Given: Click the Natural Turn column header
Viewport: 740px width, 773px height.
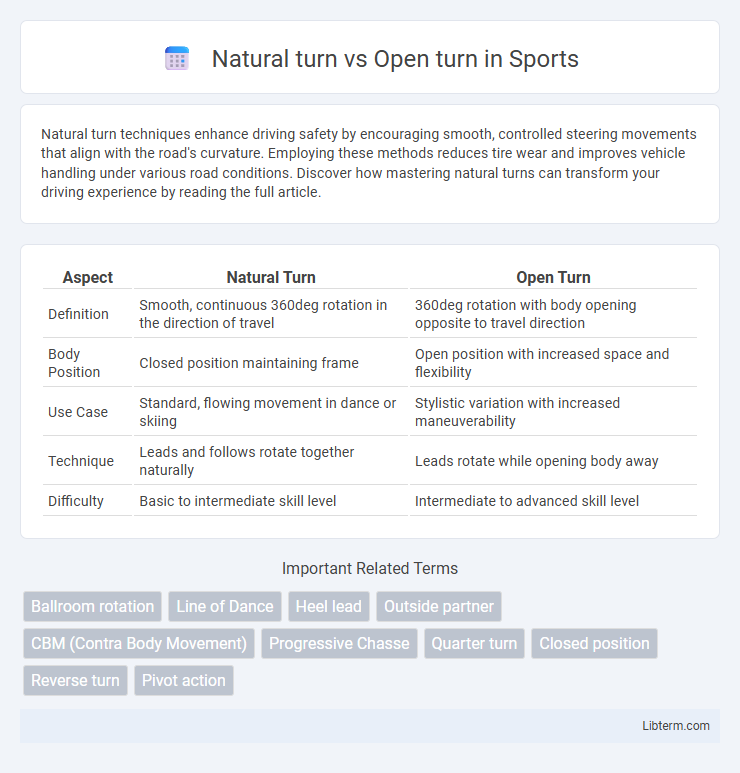Looking at the screenshot, I should click(271, 278).
